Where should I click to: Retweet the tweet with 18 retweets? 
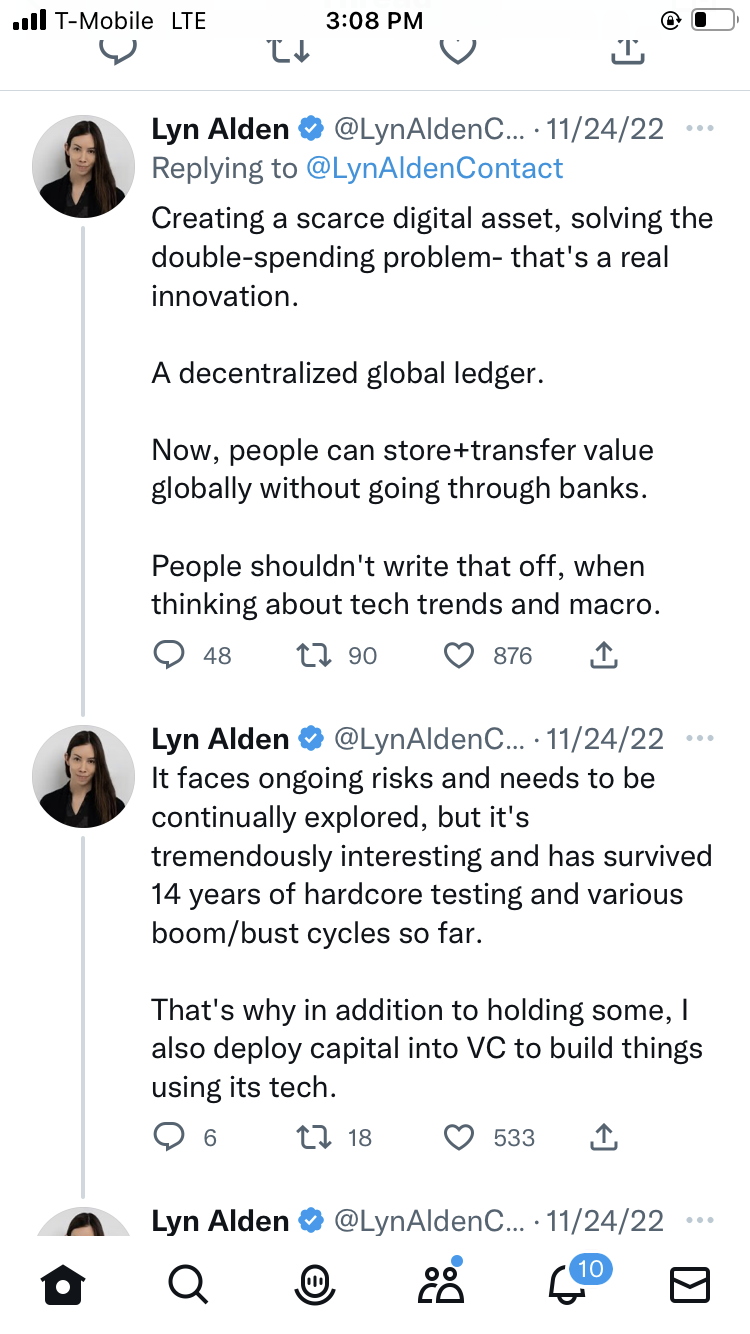click(x=315, y=1137)
